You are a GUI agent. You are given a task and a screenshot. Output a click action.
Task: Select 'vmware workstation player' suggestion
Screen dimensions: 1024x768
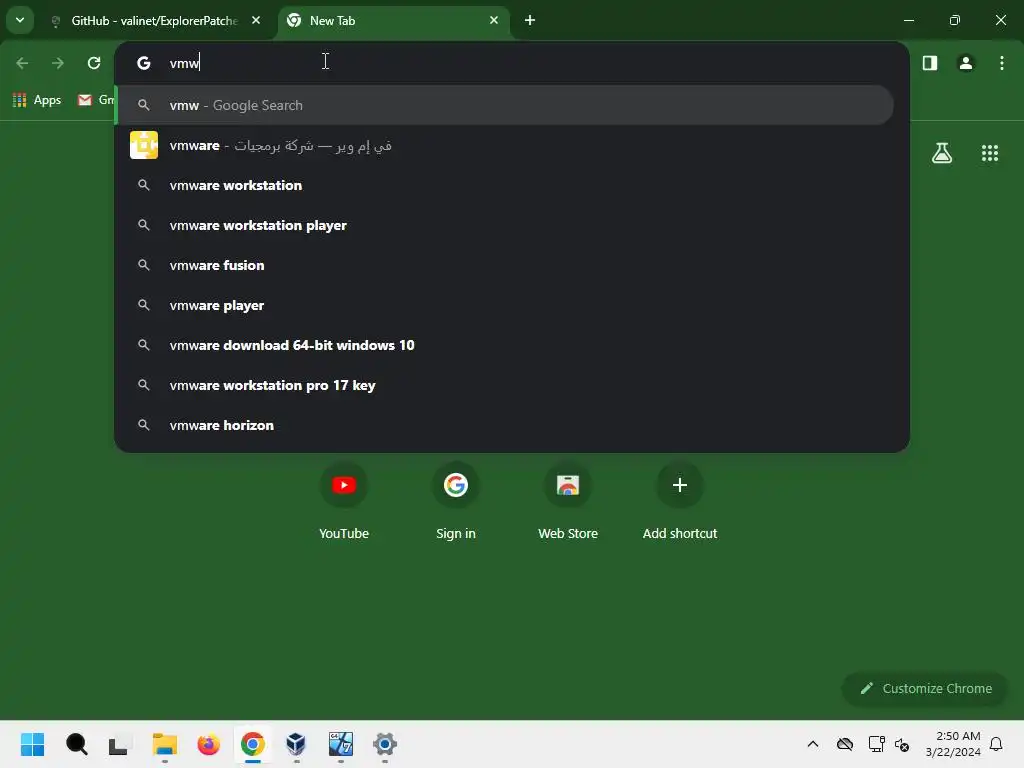511,225
